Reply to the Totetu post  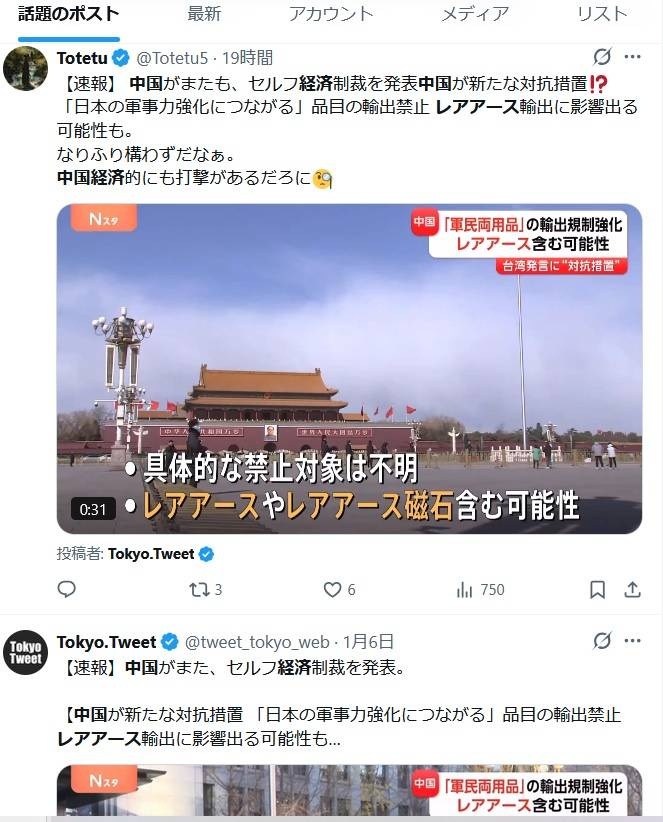coord(67,589)
